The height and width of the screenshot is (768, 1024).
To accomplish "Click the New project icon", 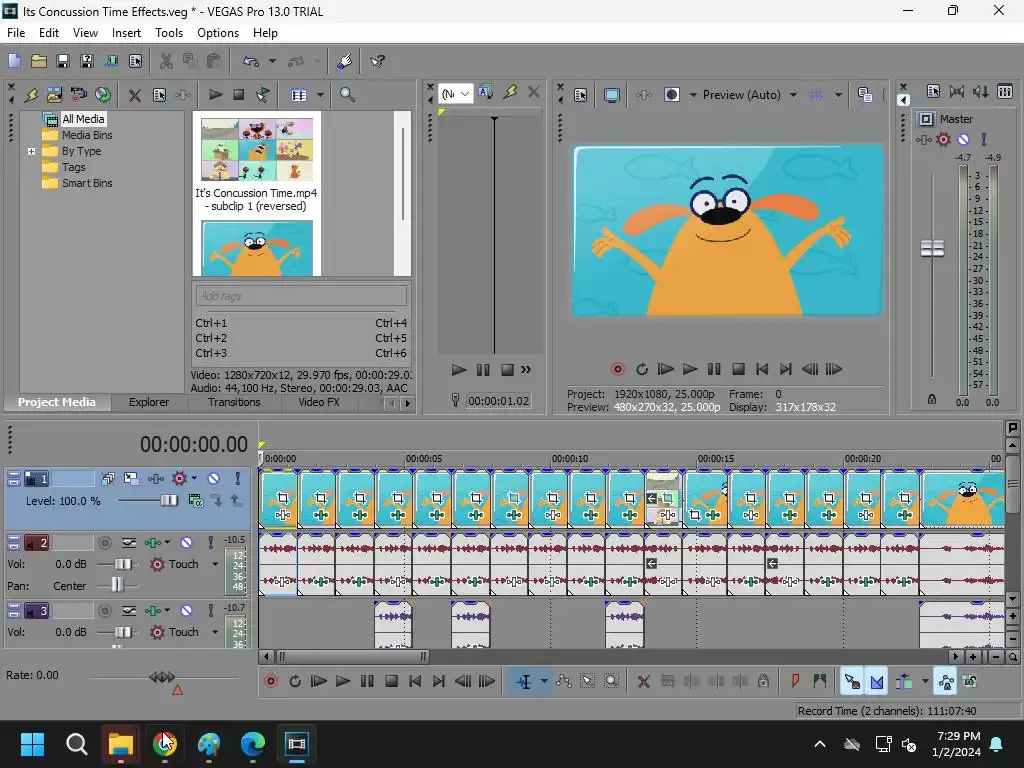I will [x=14, y=61].
